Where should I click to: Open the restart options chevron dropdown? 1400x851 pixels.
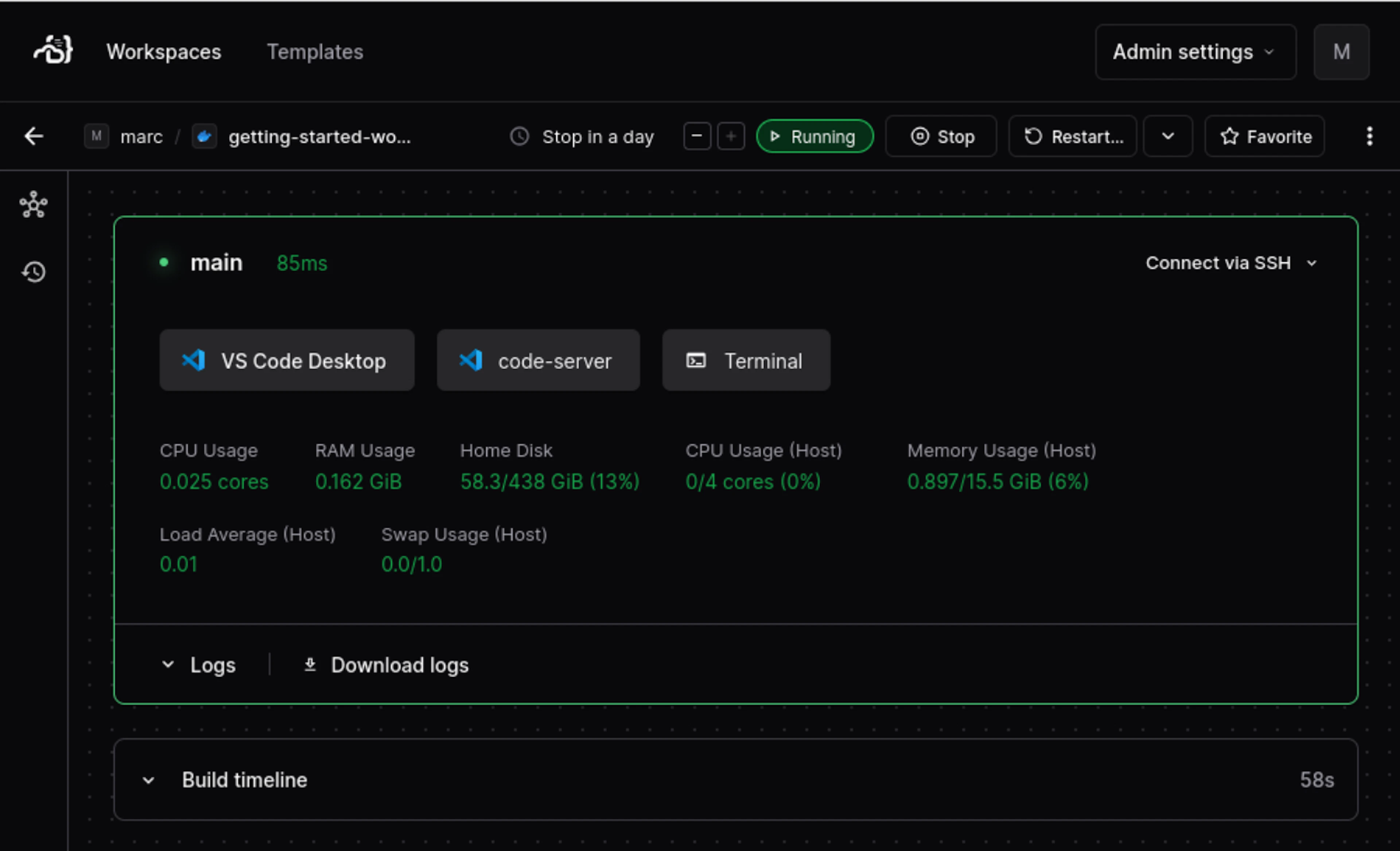(x=1168, y=136)
